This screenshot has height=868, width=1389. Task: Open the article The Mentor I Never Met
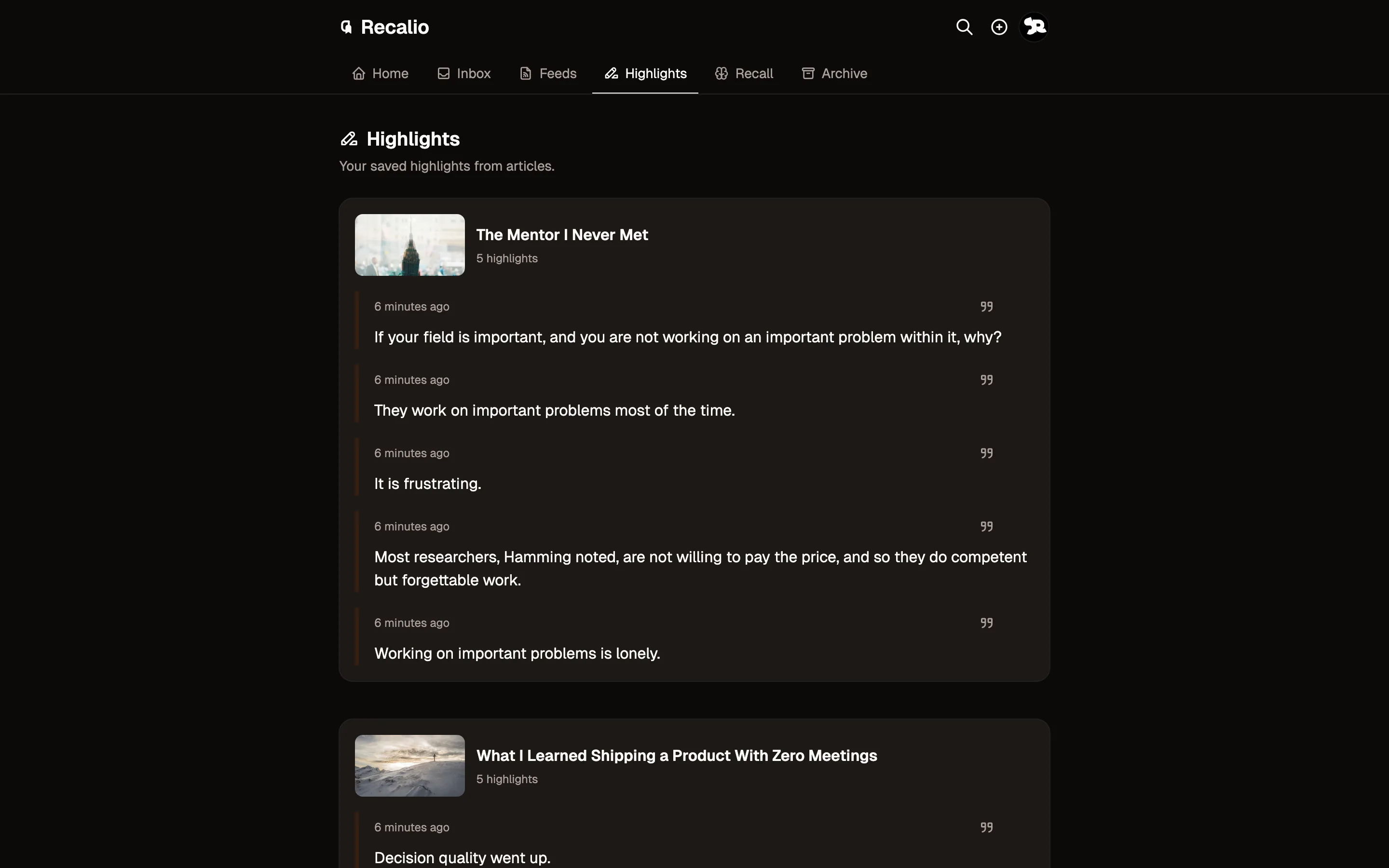point(562,234)
